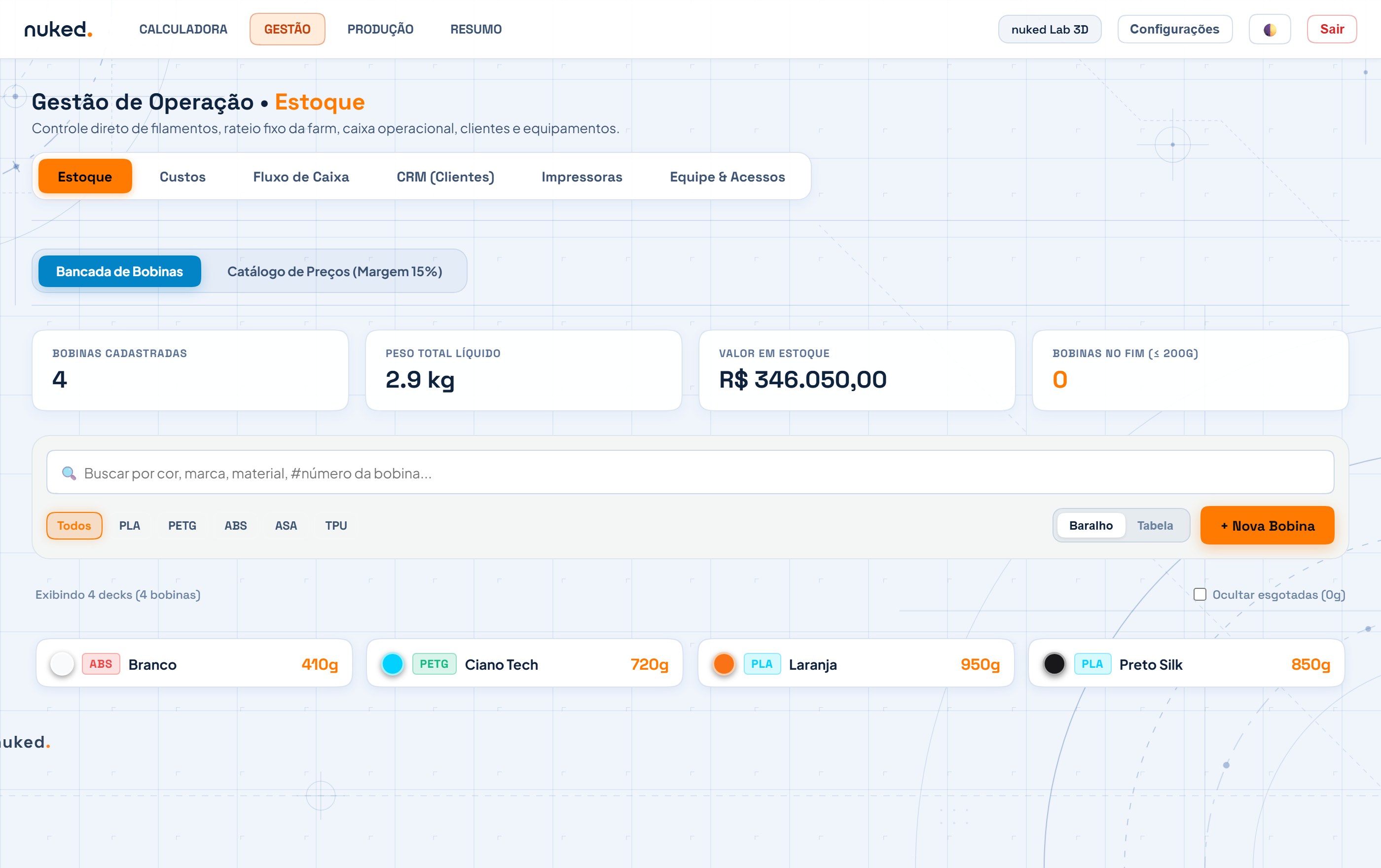Switch to the Tabela view
Screen dimensions: 1381x868
1155,525
